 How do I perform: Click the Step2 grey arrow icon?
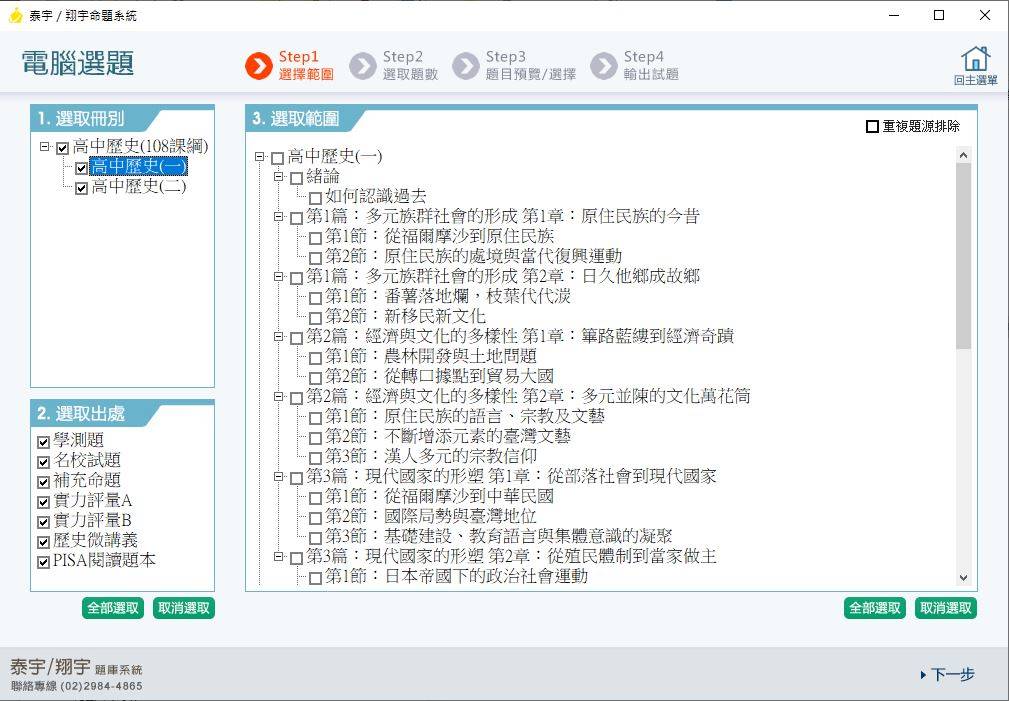click(x=362, y=66)
